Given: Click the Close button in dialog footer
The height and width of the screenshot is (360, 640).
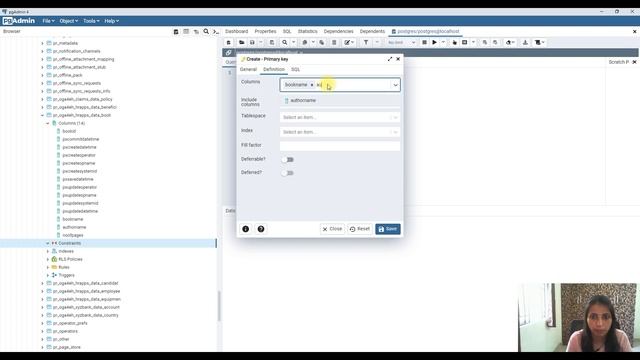Looking at the screenshot, I should [332, 229].
